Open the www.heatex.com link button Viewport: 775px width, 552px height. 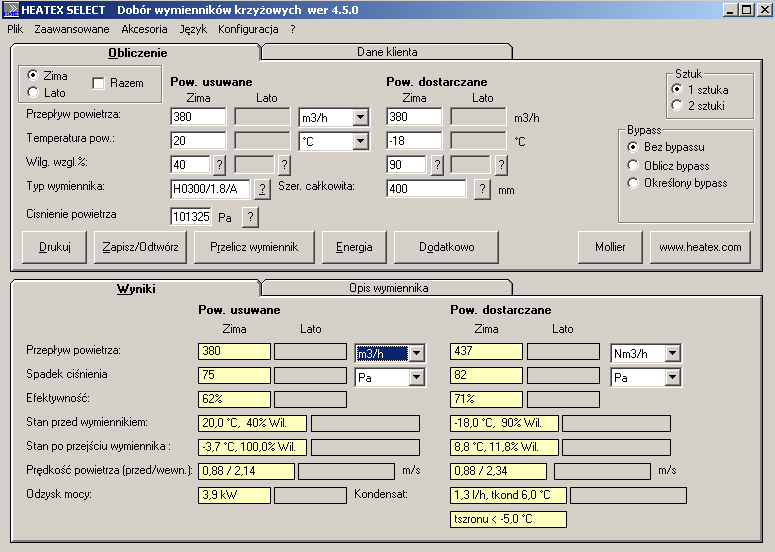tap(700, 247)
